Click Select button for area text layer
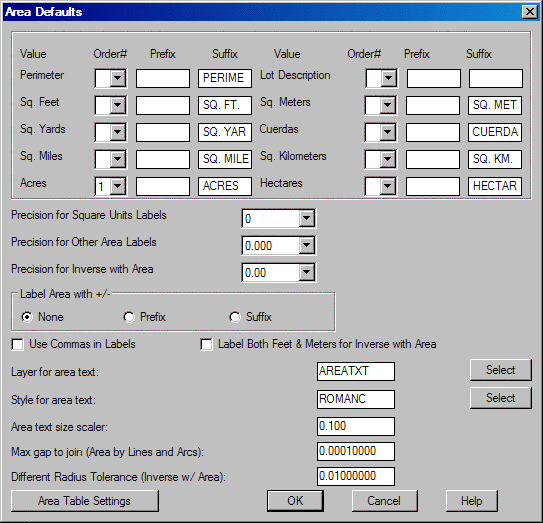543x523 pixels. 500,370
